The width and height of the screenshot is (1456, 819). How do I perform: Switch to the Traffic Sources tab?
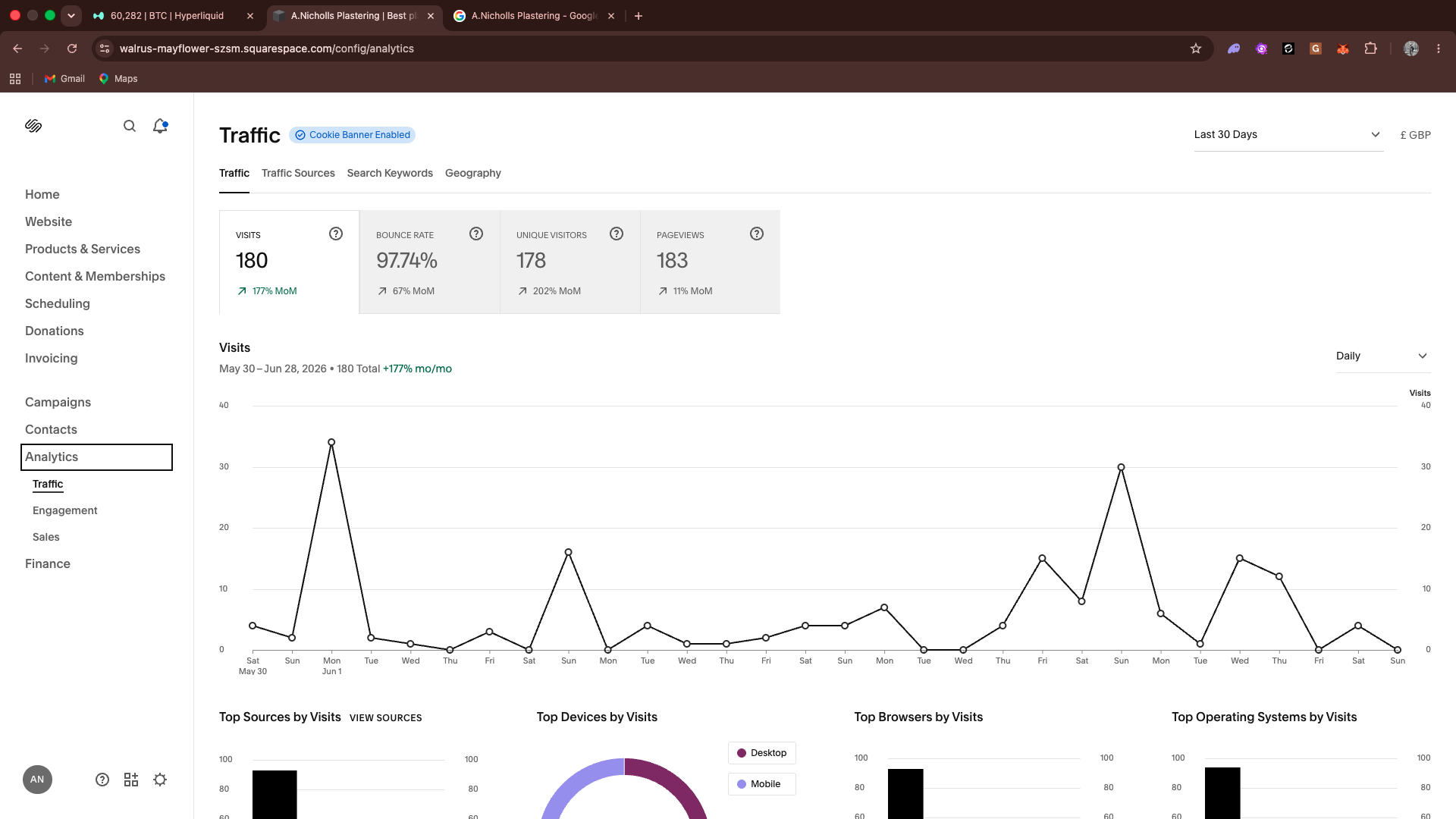(x=298, y=174)
